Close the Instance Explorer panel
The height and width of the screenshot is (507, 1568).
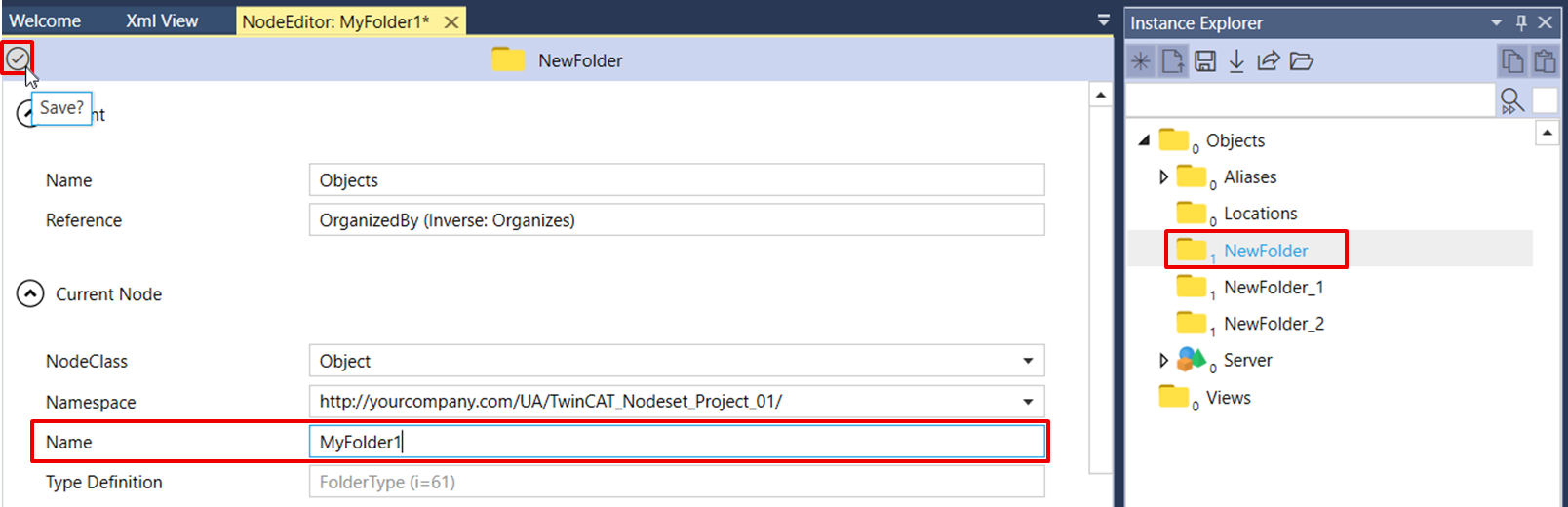(x=1546, y=22)
